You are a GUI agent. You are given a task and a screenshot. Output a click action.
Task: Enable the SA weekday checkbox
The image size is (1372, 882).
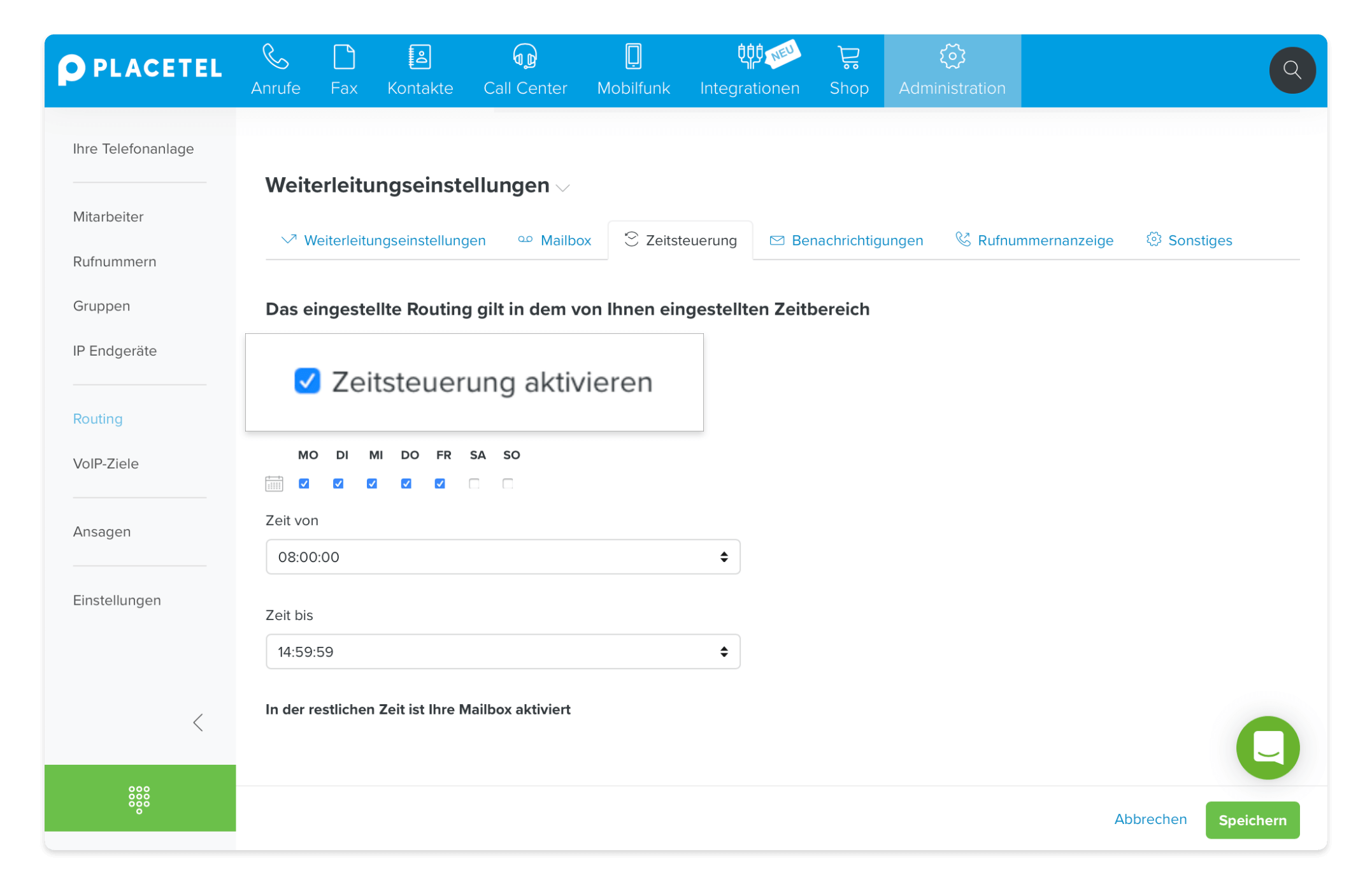click(x=474, y=484)
